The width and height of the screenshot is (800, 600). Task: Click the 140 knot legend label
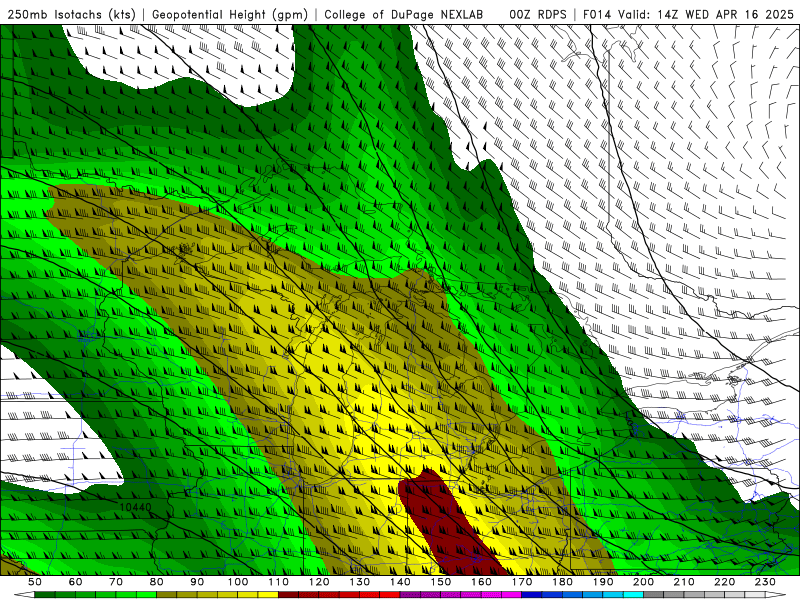400,582
